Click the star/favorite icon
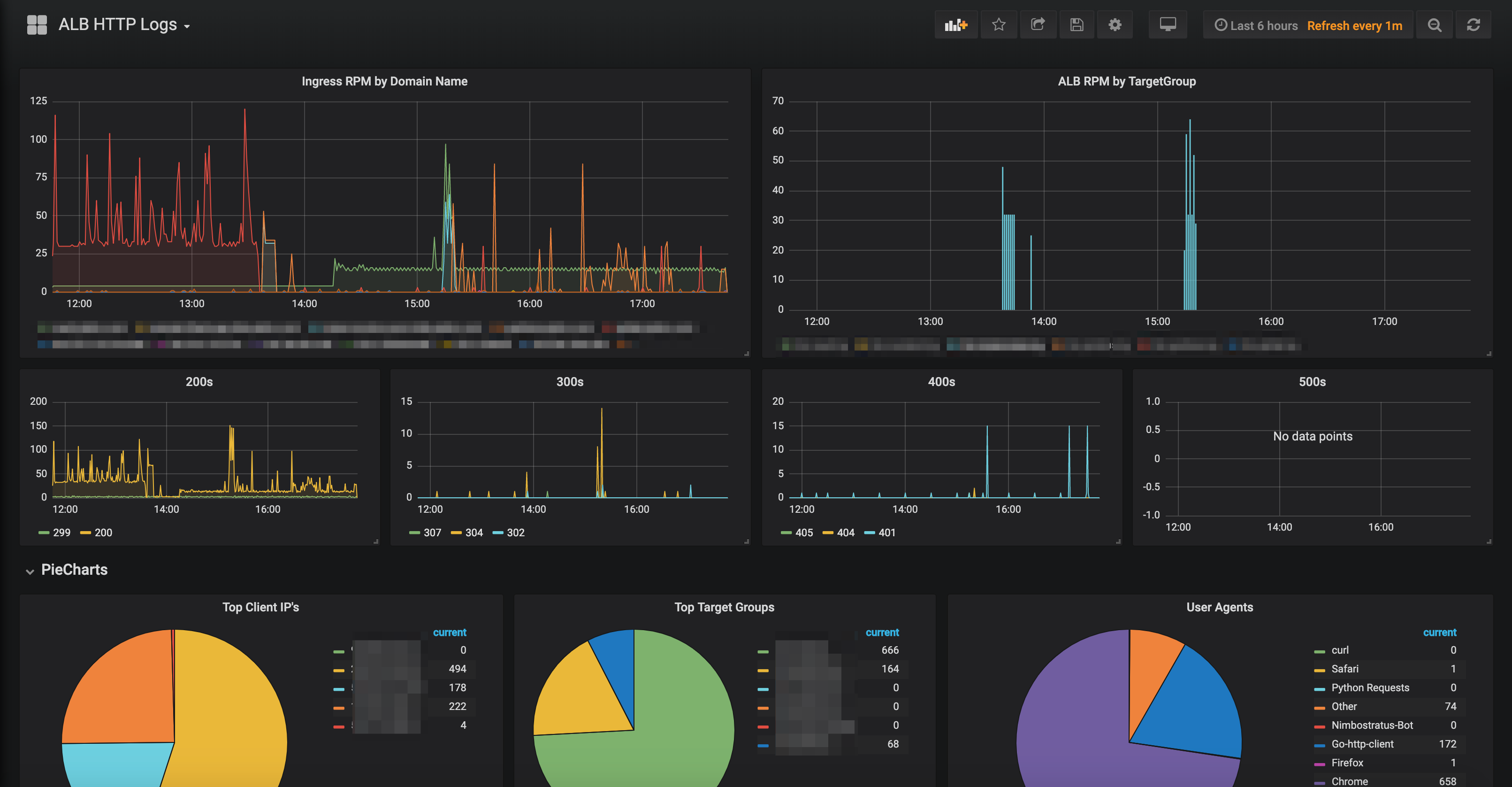 (x=997, y=25)
